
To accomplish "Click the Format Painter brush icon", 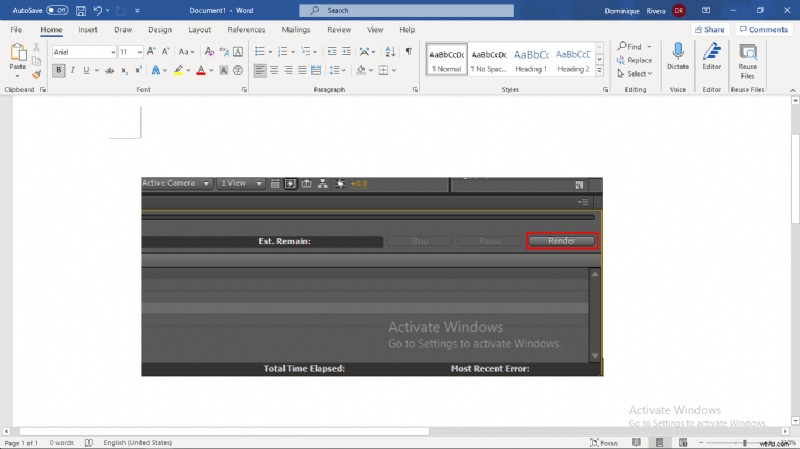I will coord(37,73).
